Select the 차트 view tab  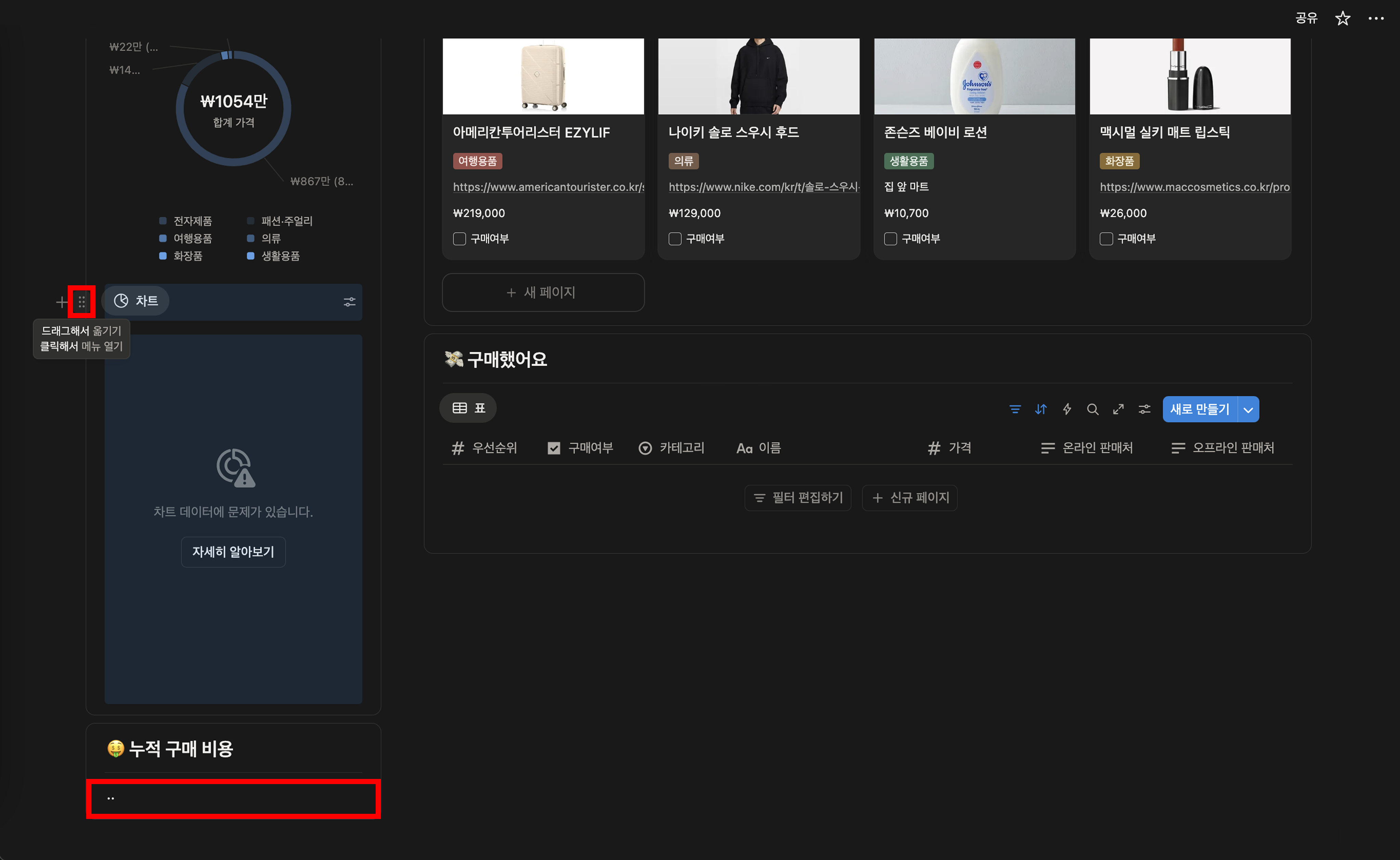click(136, 301)
